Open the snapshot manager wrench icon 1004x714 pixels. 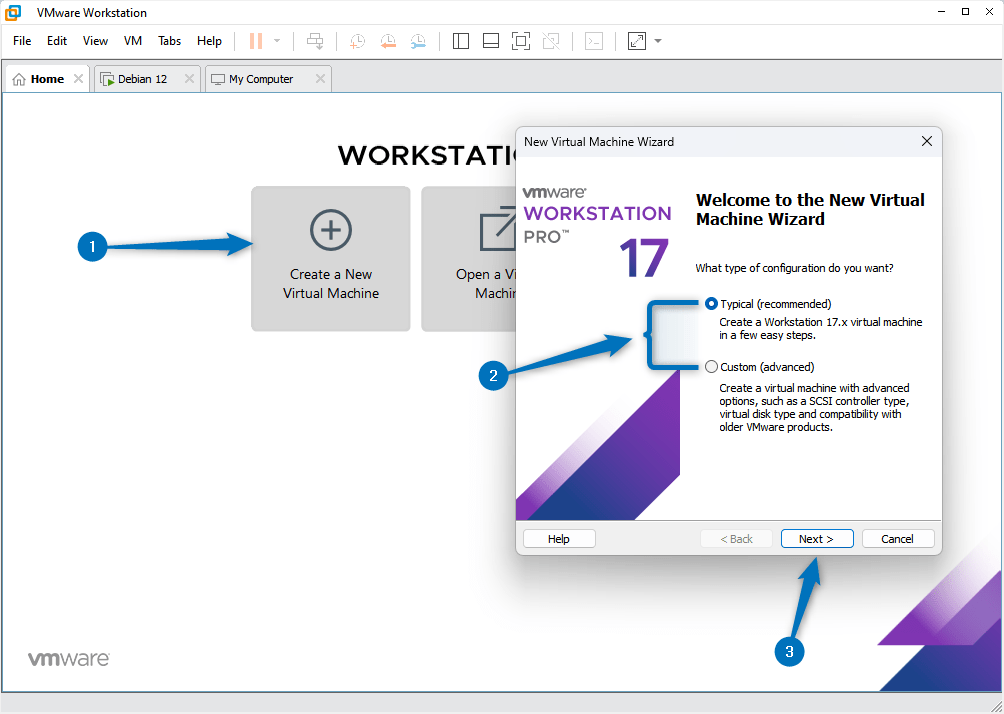tap(418, 41)
